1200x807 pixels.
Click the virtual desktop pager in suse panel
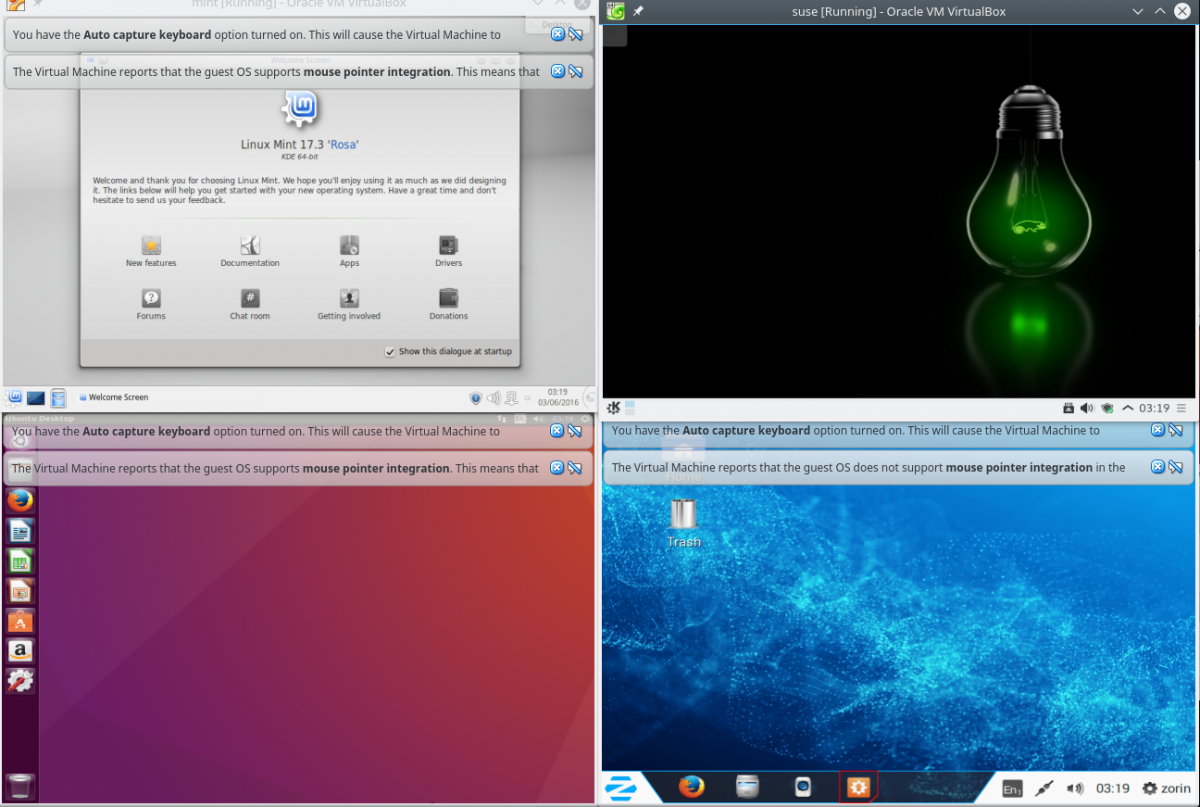coord(630,408)
